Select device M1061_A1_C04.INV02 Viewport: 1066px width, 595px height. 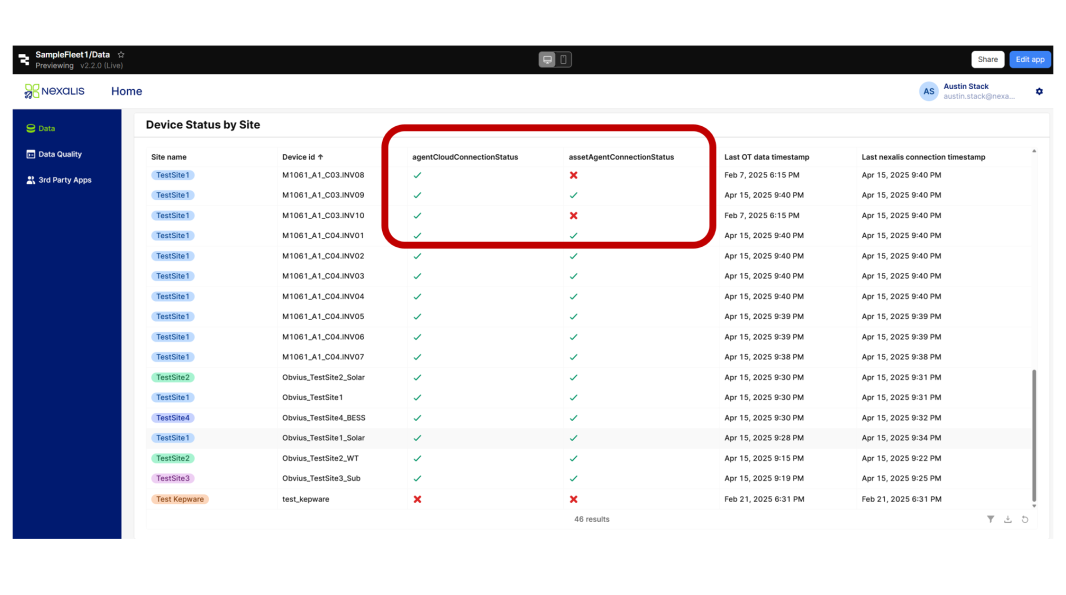pyautogui.click(x=323, y=256)
